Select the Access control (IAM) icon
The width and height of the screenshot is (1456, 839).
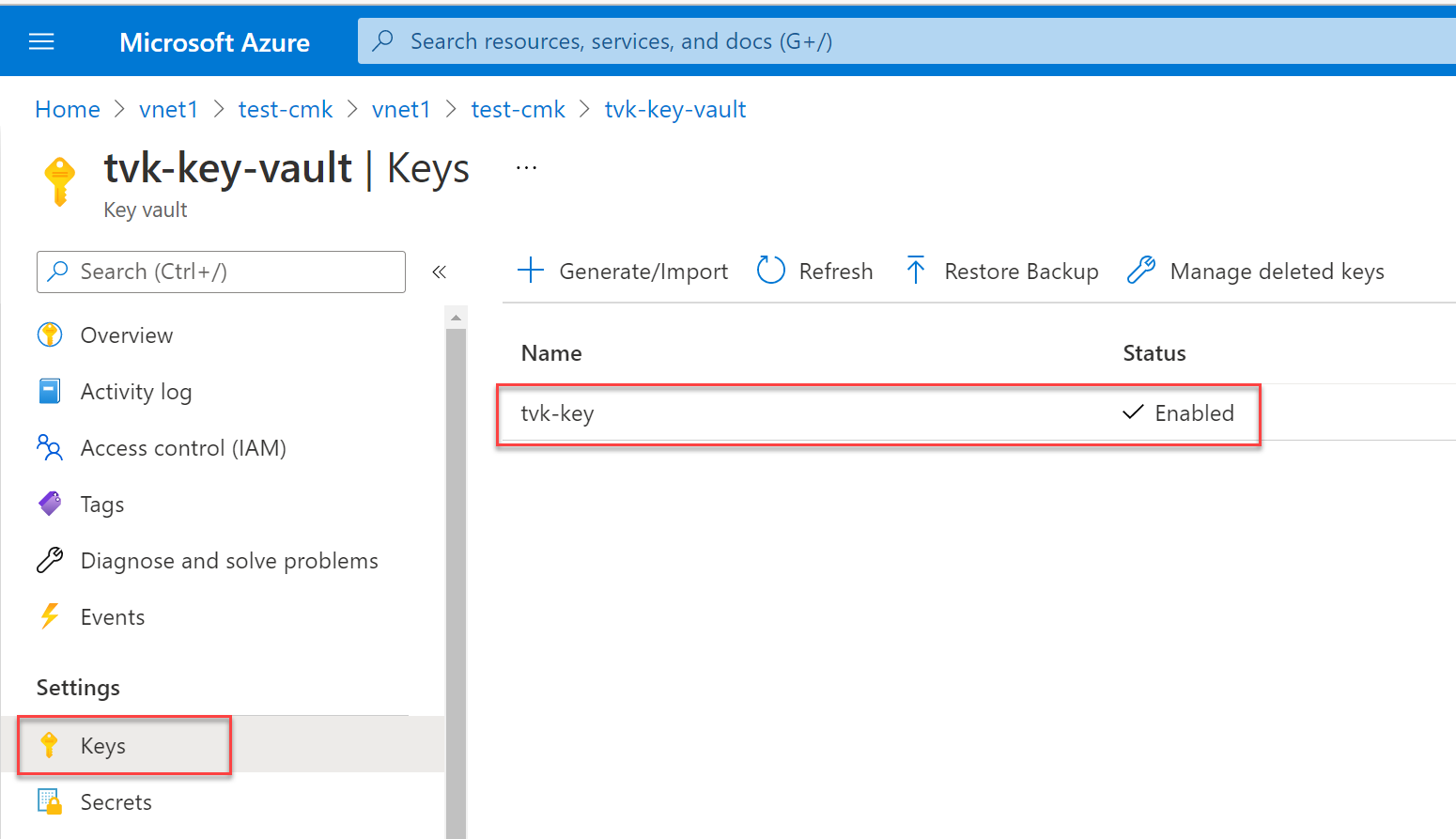[x=49, y=447]
